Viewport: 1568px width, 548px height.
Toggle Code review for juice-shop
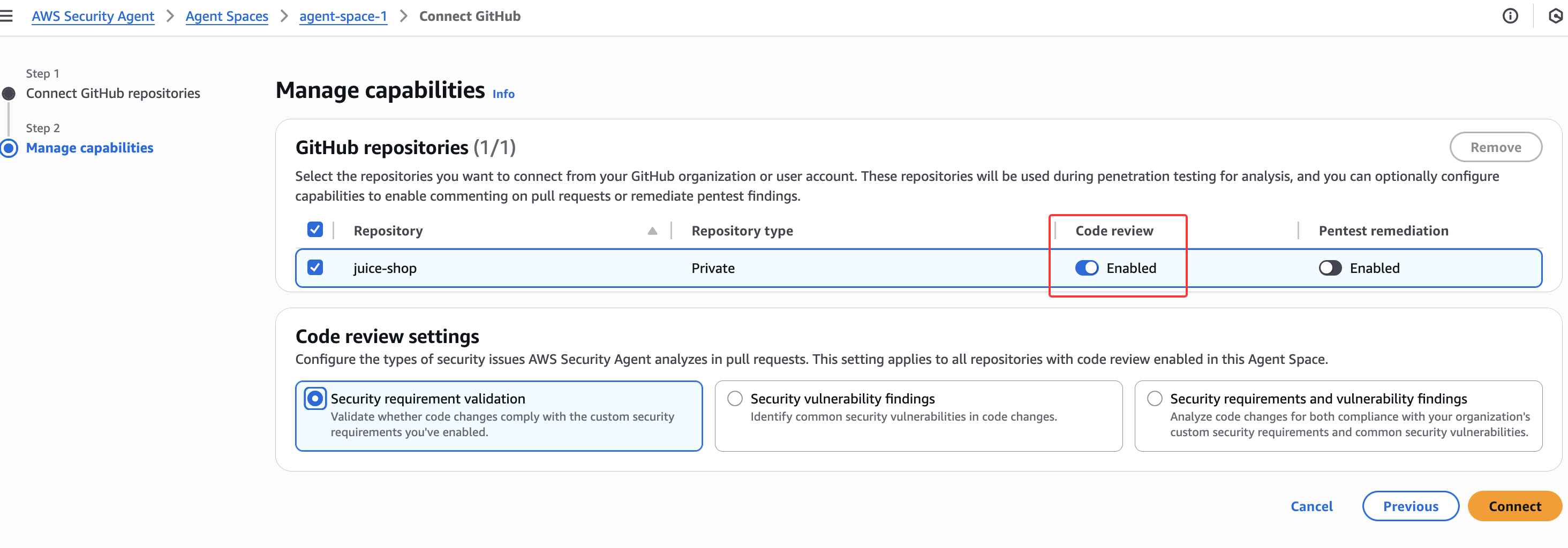(1087, 268)
